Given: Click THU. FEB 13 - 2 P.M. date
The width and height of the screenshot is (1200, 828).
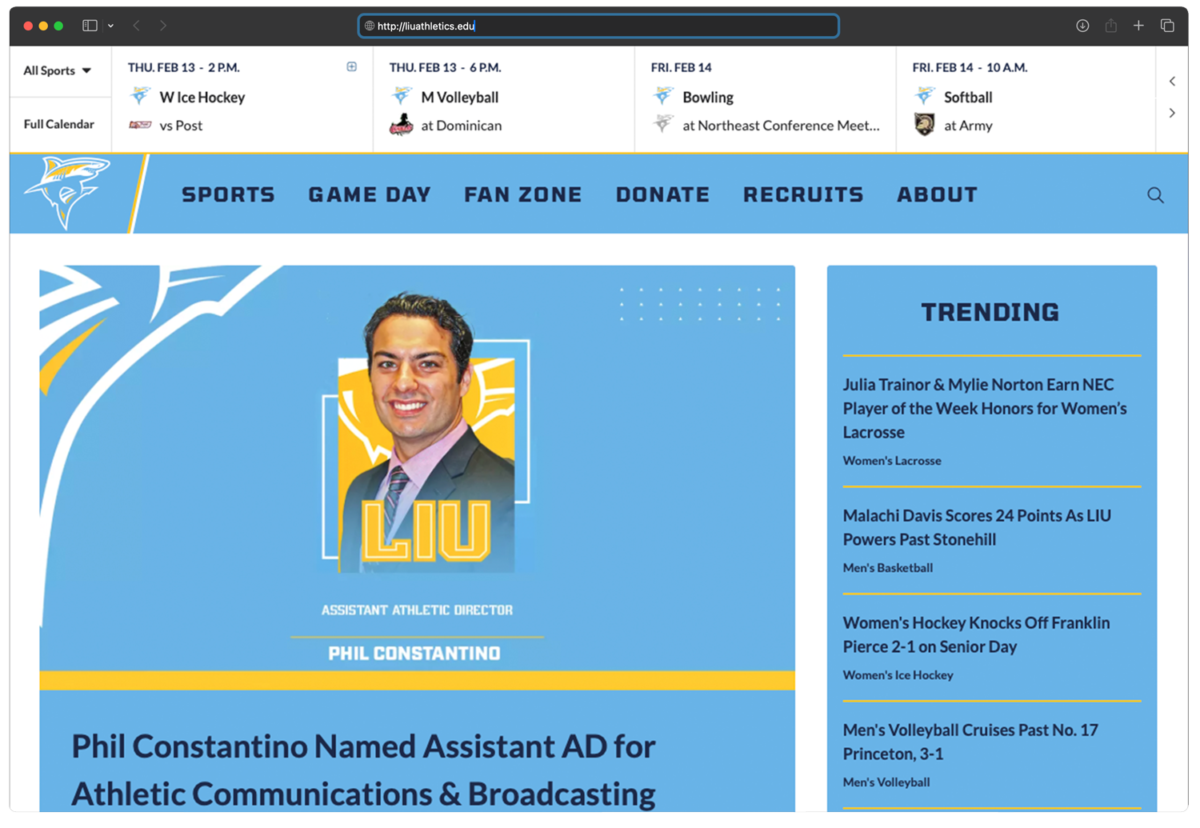Looking at the screenshot, I should tap(184, 68).
